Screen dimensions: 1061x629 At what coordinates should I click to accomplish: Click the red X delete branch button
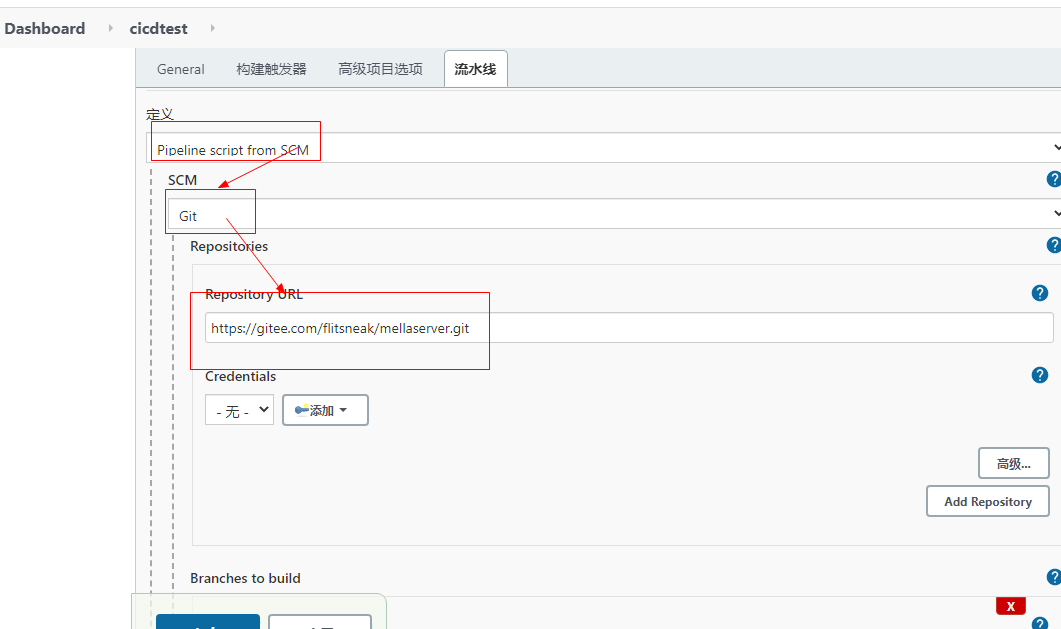pyautogui.click(x=1010, y=606)
